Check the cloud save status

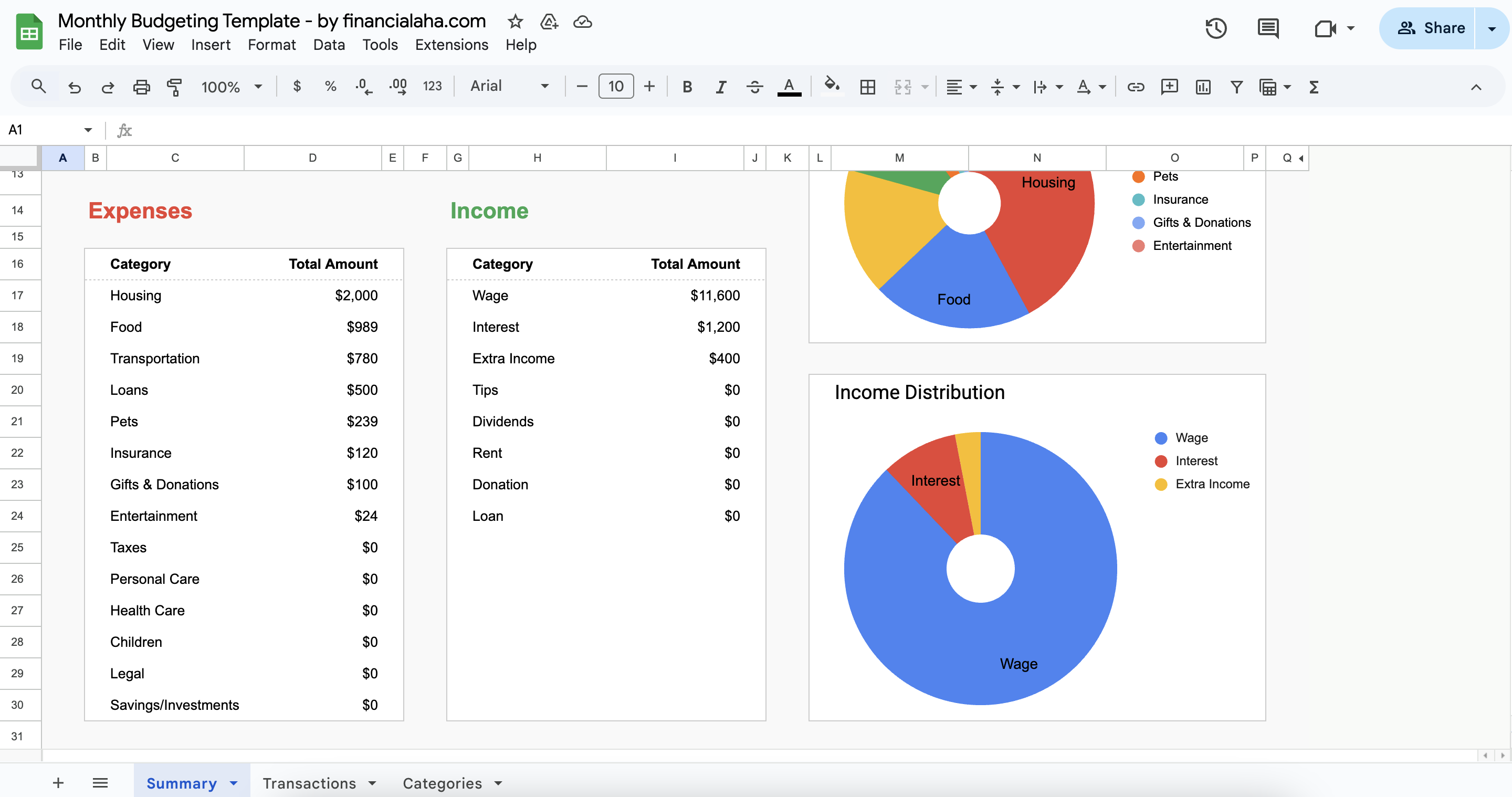(x=582, y=22)
